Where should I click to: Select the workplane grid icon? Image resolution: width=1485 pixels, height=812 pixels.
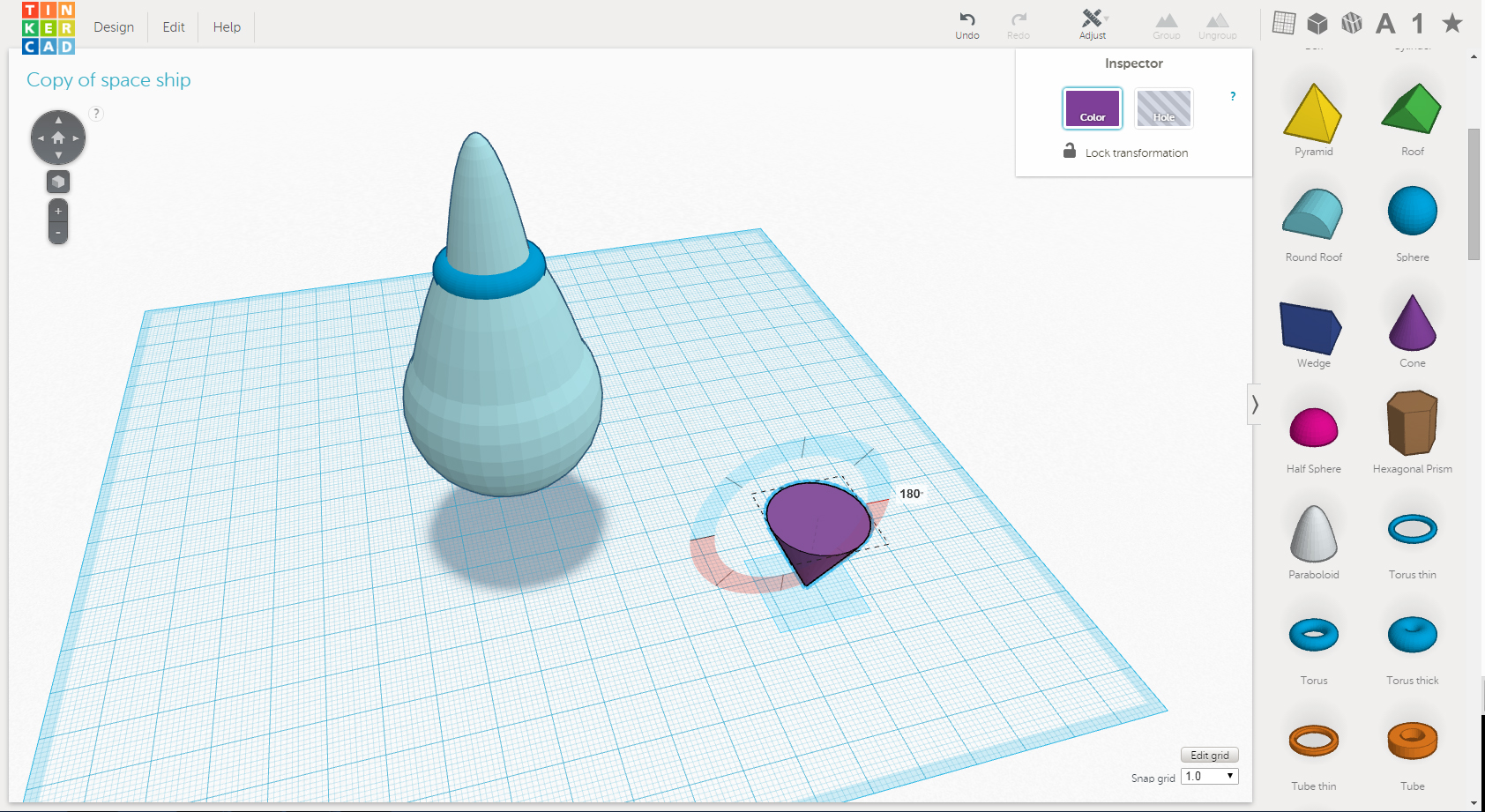pos(1284,23)
